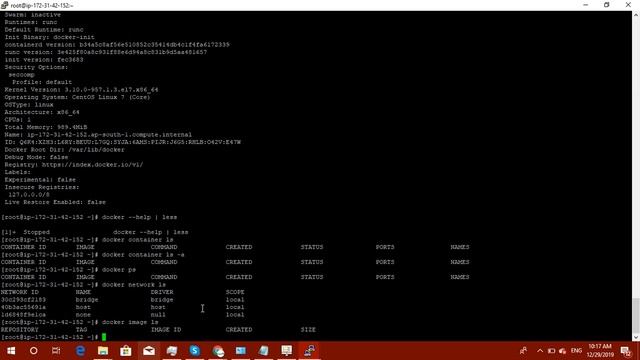Change the ENG input language
640x360 pixels.
[576, 351]
